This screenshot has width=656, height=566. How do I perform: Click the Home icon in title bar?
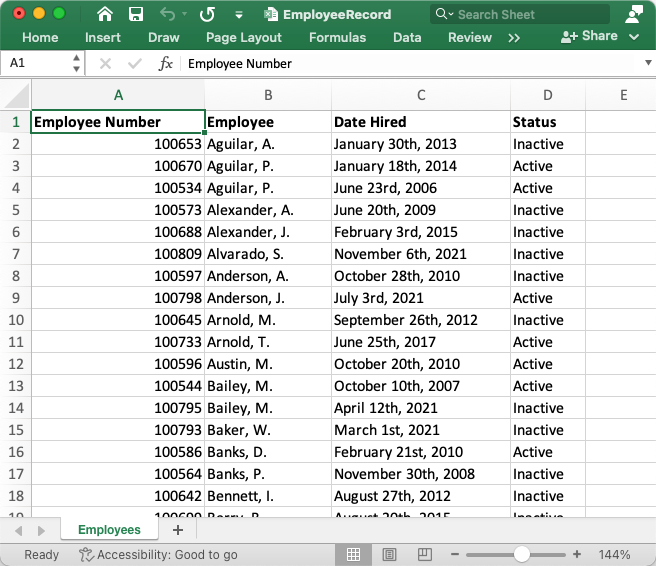point(105,14)
